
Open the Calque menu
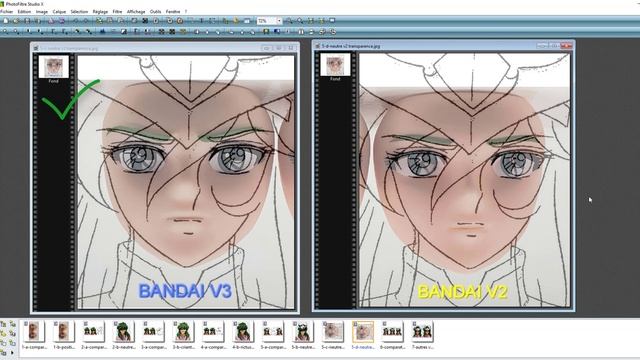[59, 11]
